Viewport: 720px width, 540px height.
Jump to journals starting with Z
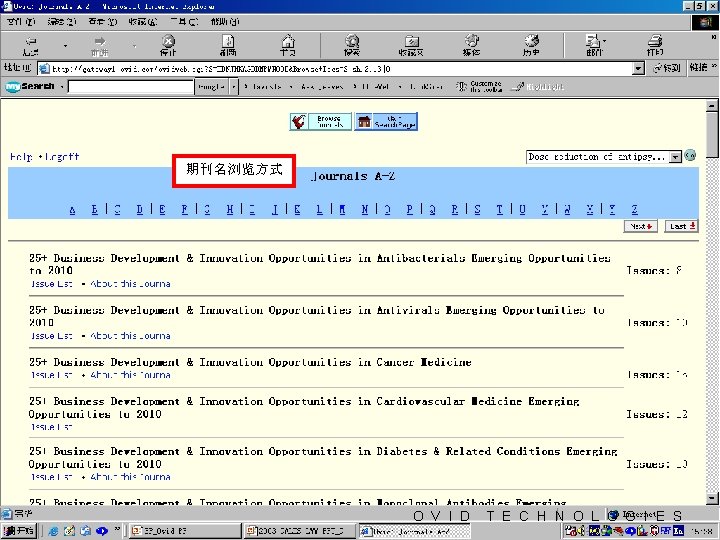pos(635,210)
